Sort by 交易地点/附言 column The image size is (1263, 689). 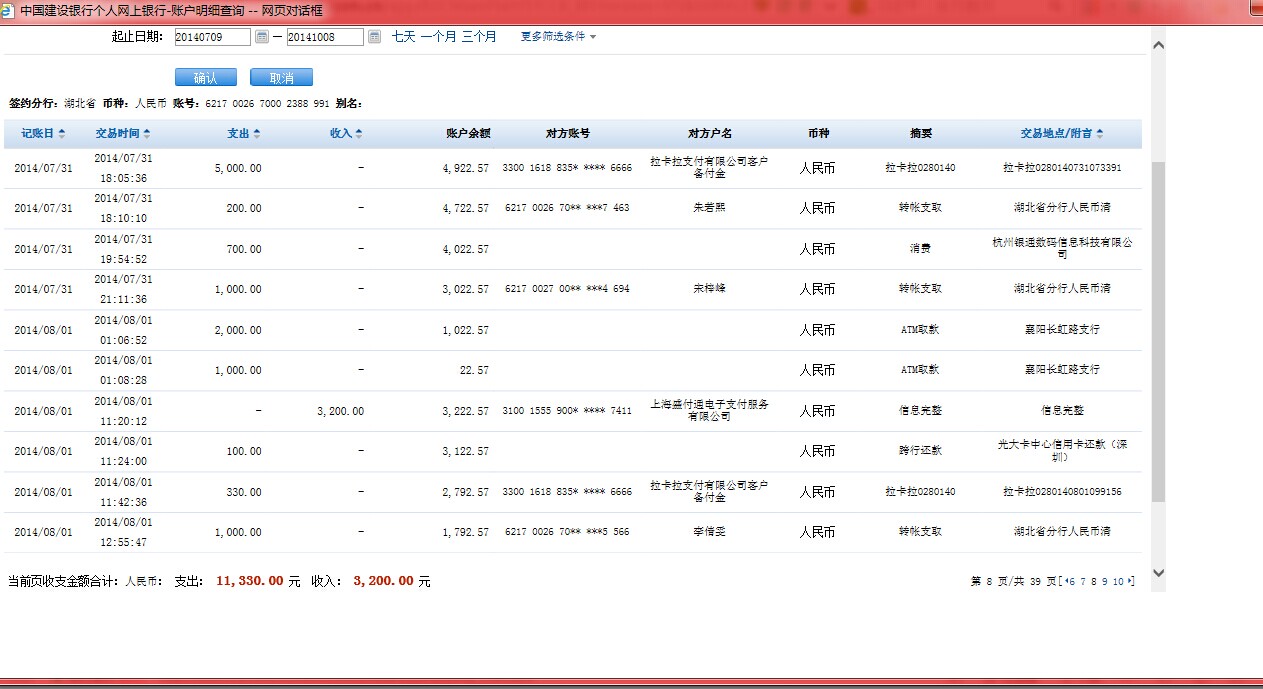[x=1062, y=133]
